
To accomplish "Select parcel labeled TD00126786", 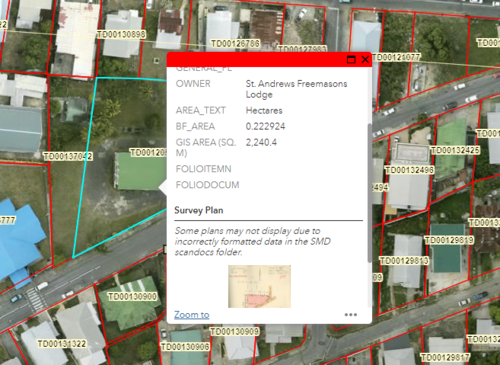I will pyautogui.click(x=235, y=43).
